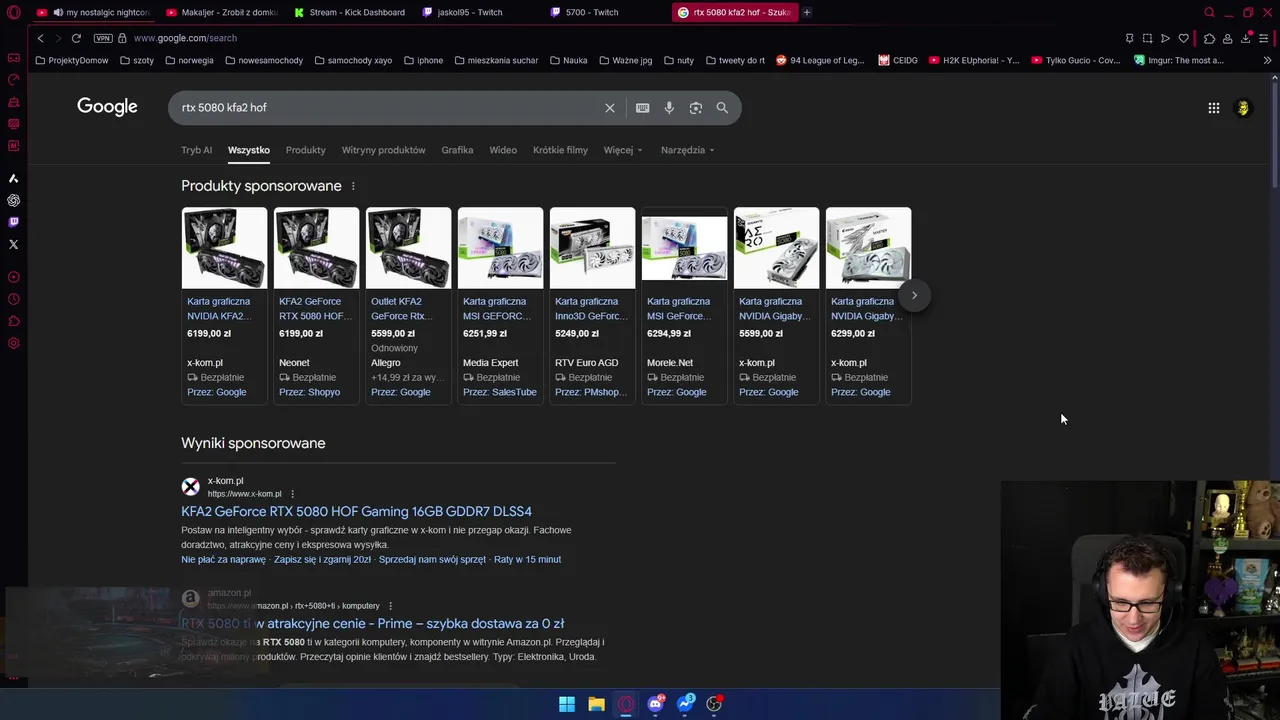Open norwegia bookmark folder

(189, 60)
